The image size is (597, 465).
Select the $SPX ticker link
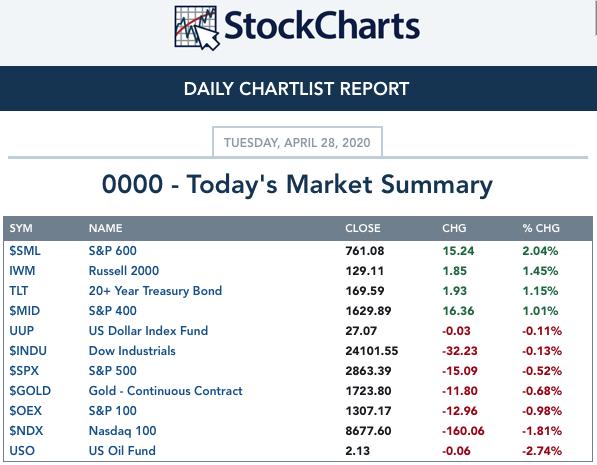click(24, 371)
